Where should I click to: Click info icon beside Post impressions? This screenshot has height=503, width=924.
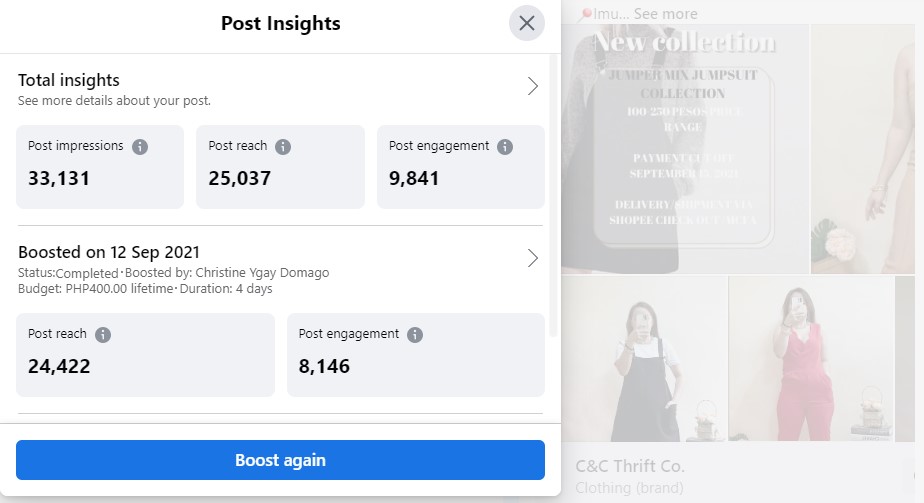point(140,147)
